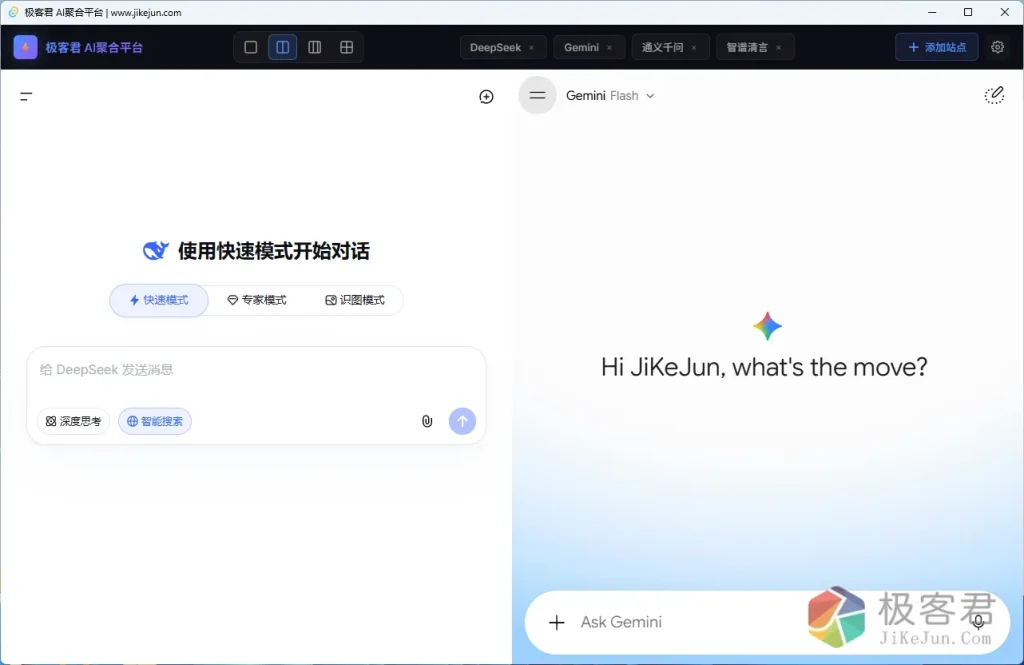The image size is (1024, 665).
Task: Select 识图模式 mode
Action: pyautogui.click(x=355, y=300)
